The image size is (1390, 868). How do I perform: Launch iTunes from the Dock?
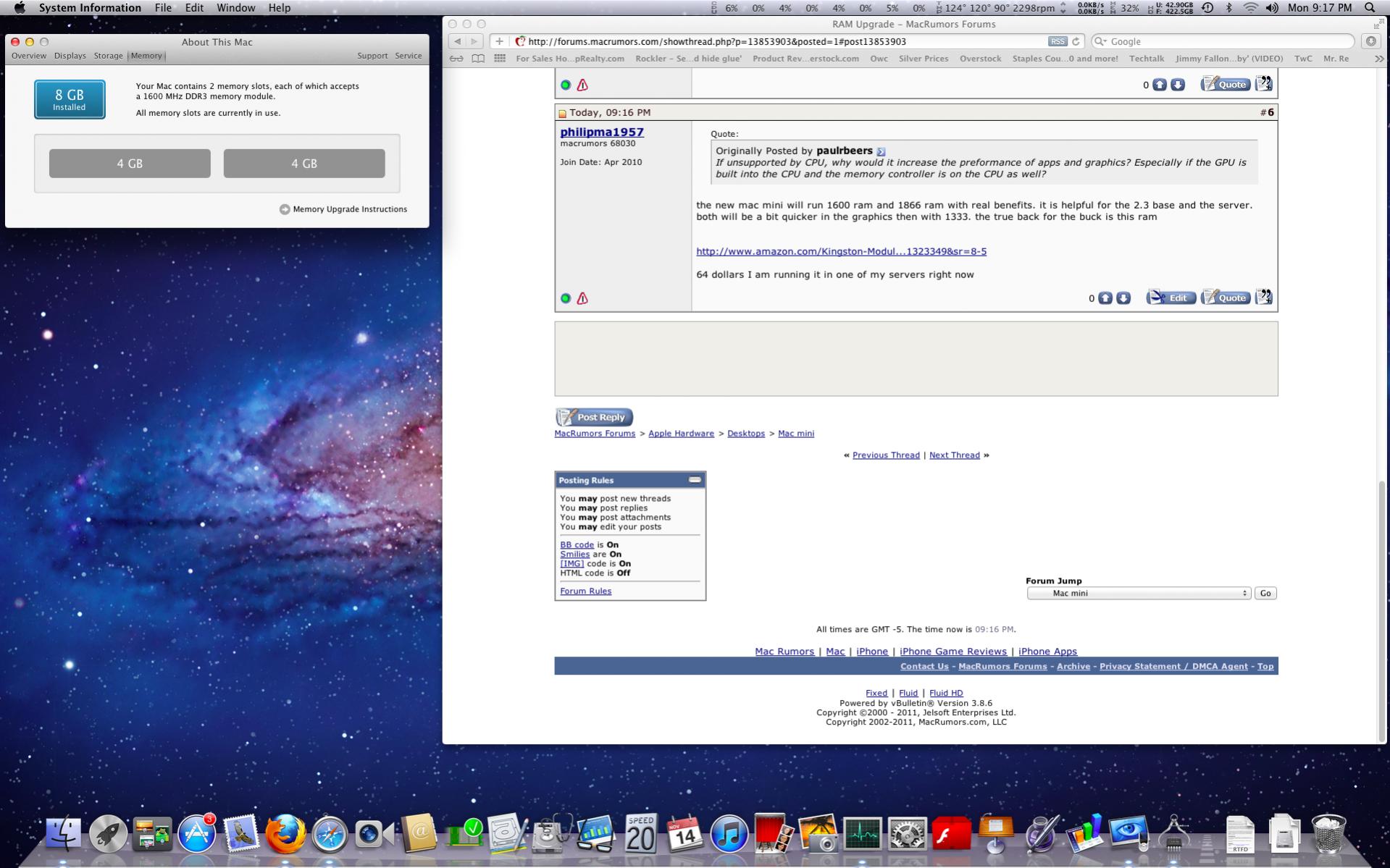click(x=729, y=835)
